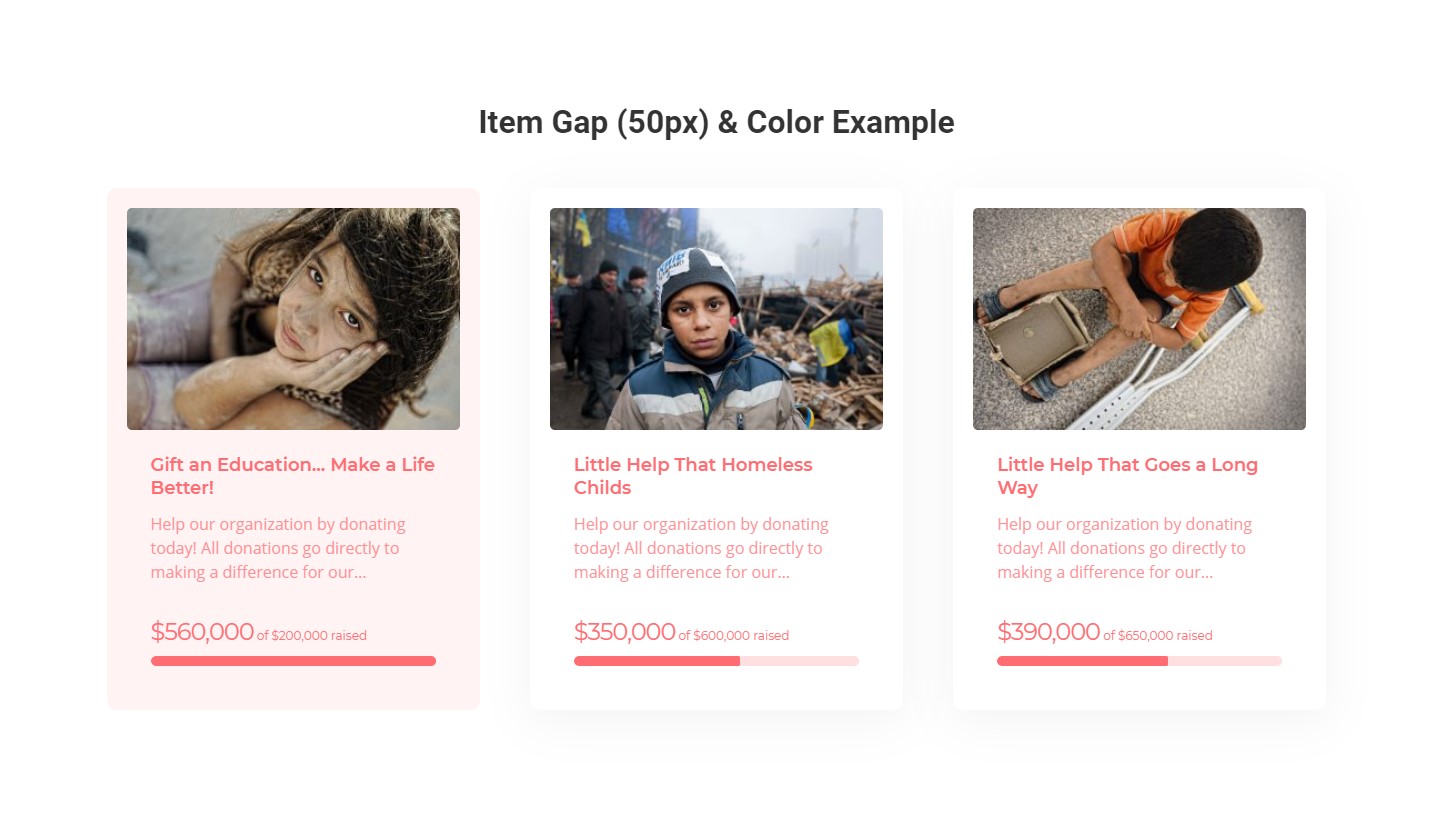Image resolution: width=1452 pixels, height=833 pixels.
Task: Select the $390,000 raised amount
Action: [x=1048, y=632]
